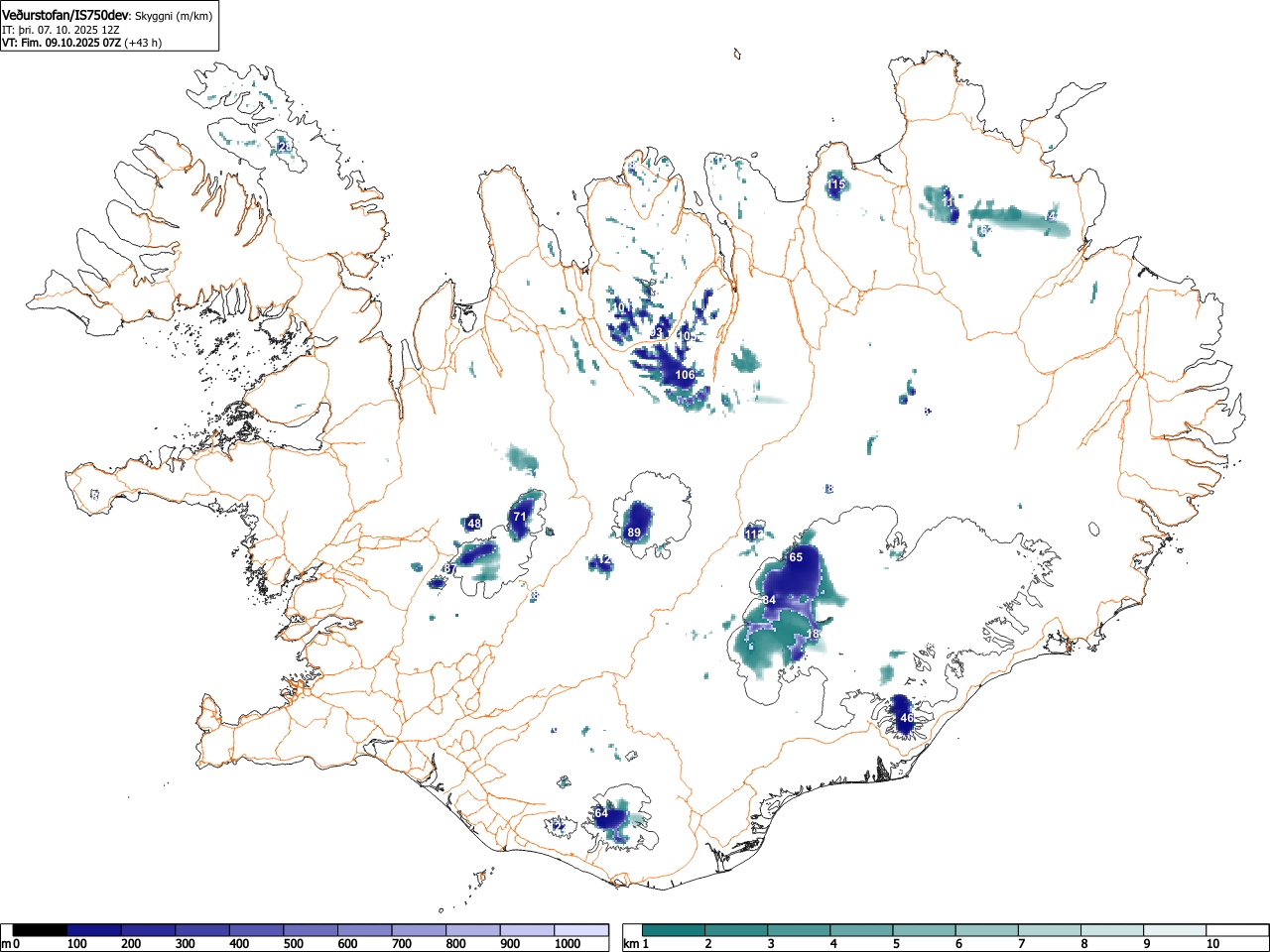Pick the 3–4 km legend swatch
The width and height of the screenshot is (1270, 952).
(x=800, y=930)
